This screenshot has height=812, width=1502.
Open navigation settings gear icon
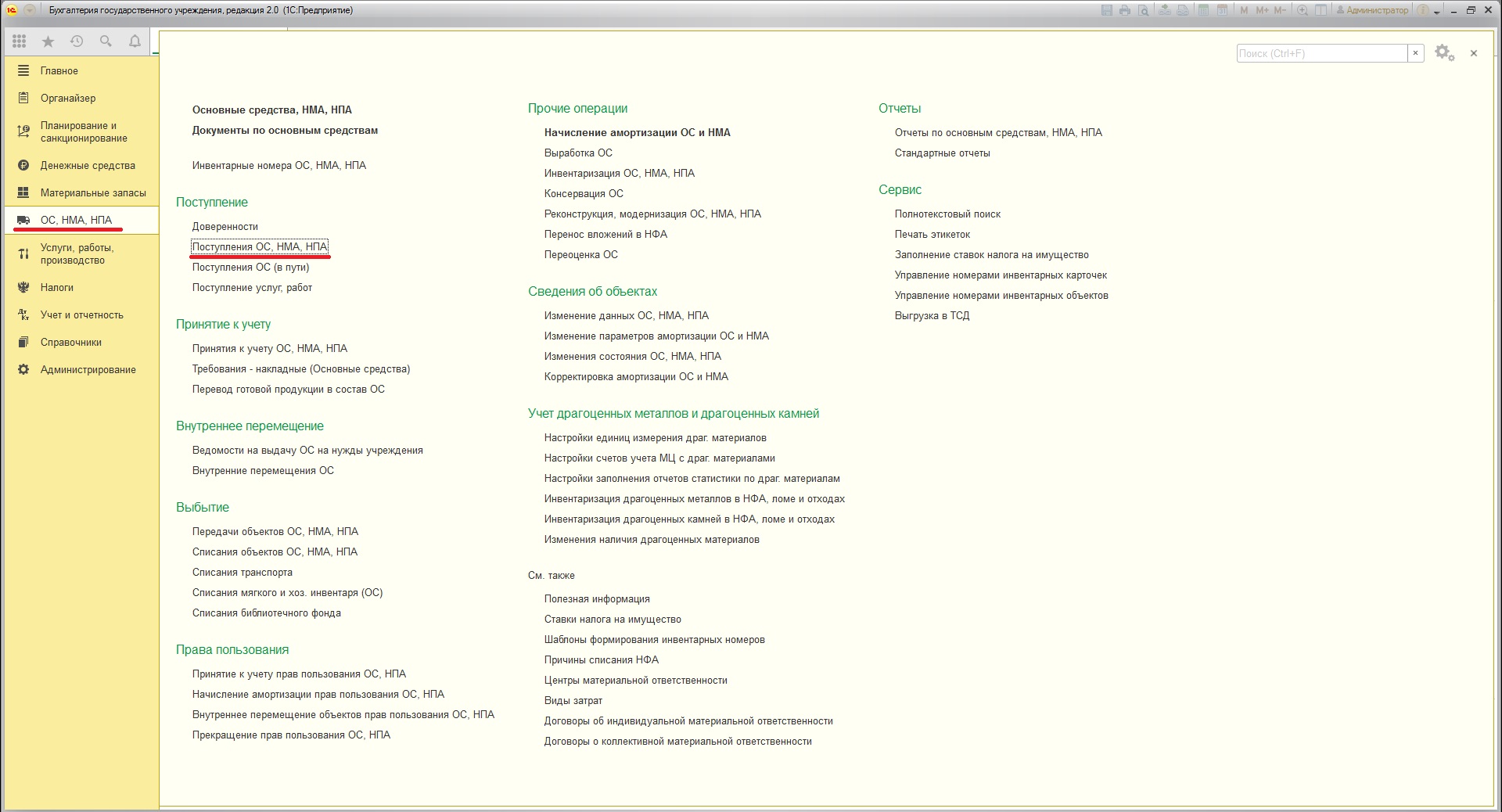1444,53
